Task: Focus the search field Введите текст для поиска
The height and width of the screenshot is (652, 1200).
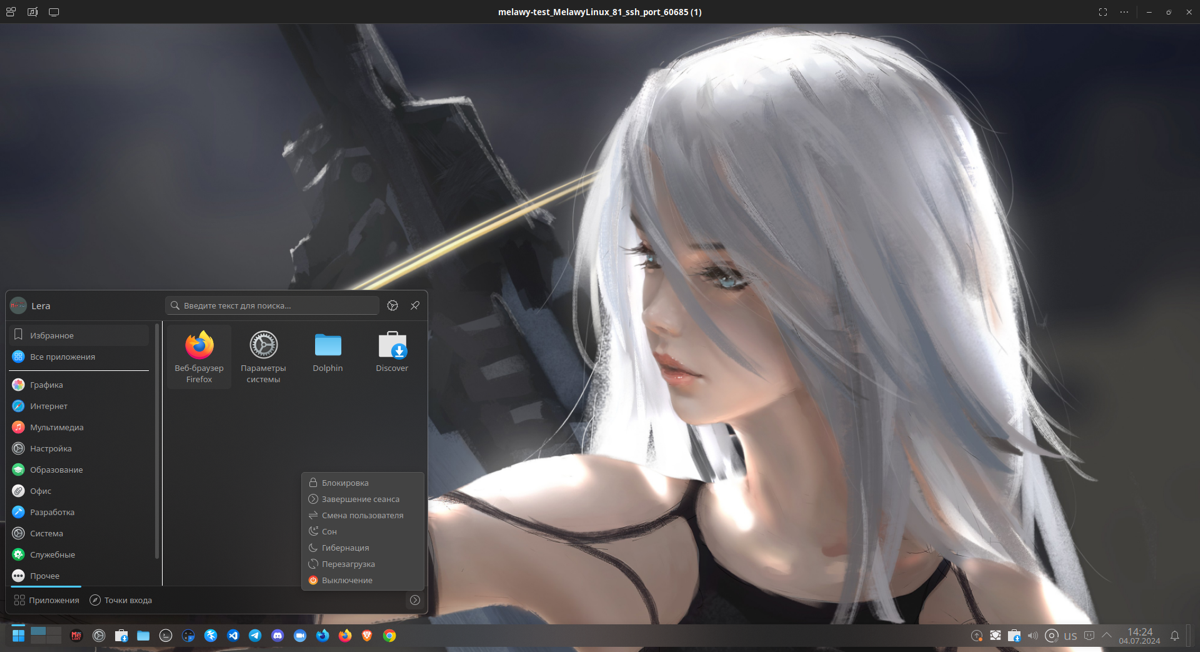Action: pos(272,306)
